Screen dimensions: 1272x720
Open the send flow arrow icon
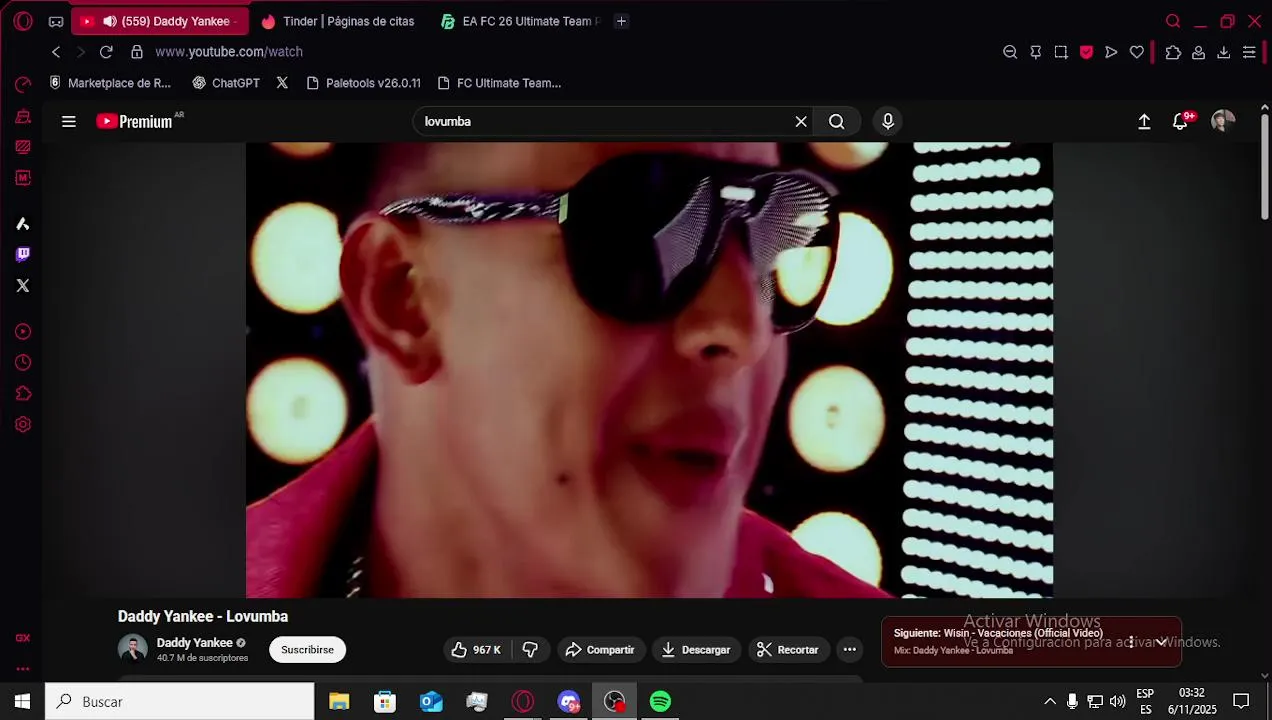click(x=1111, y=52)
